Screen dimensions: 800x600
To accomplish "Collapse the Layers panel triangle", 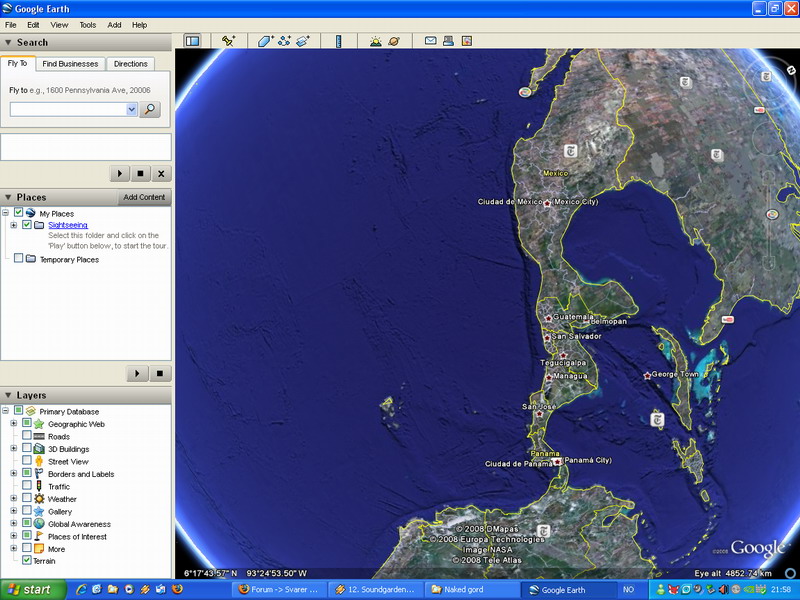I will tap(8, 395).
